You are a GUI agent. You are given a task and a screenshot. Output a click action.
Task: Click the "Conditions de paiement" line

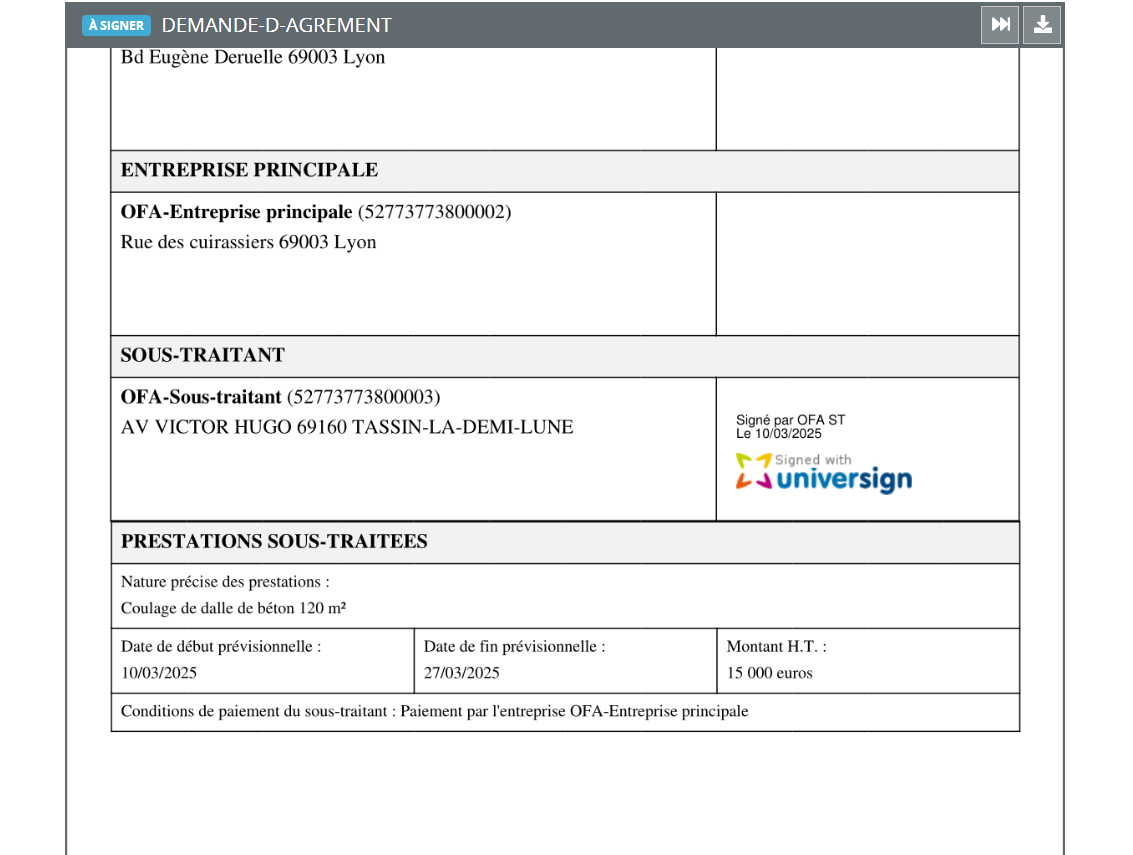[434, 712]
